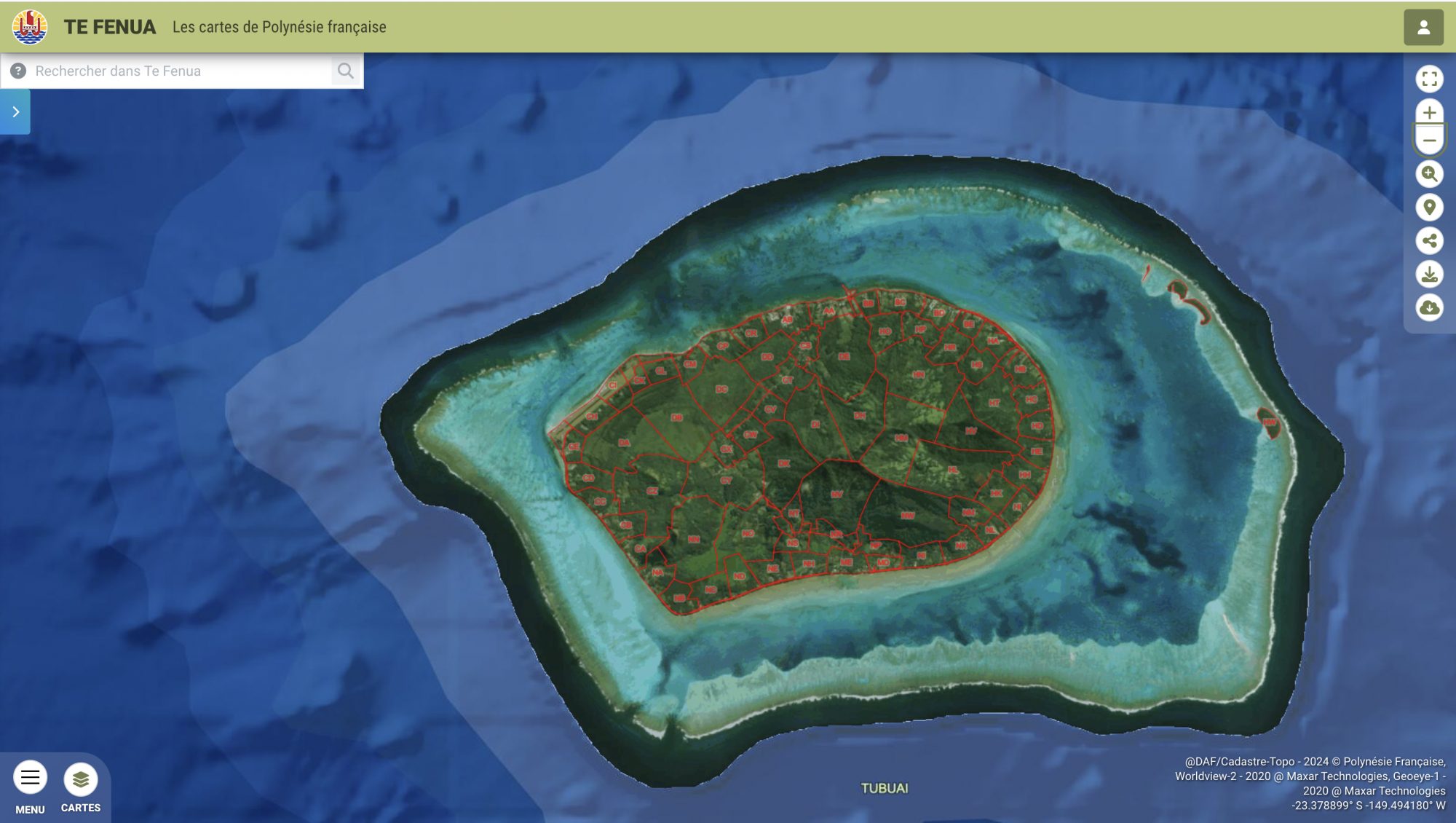Activate the magnifier zoom-to-area tool
The height and width of the screenshot is (823, 1456).
coord(1429,174)
